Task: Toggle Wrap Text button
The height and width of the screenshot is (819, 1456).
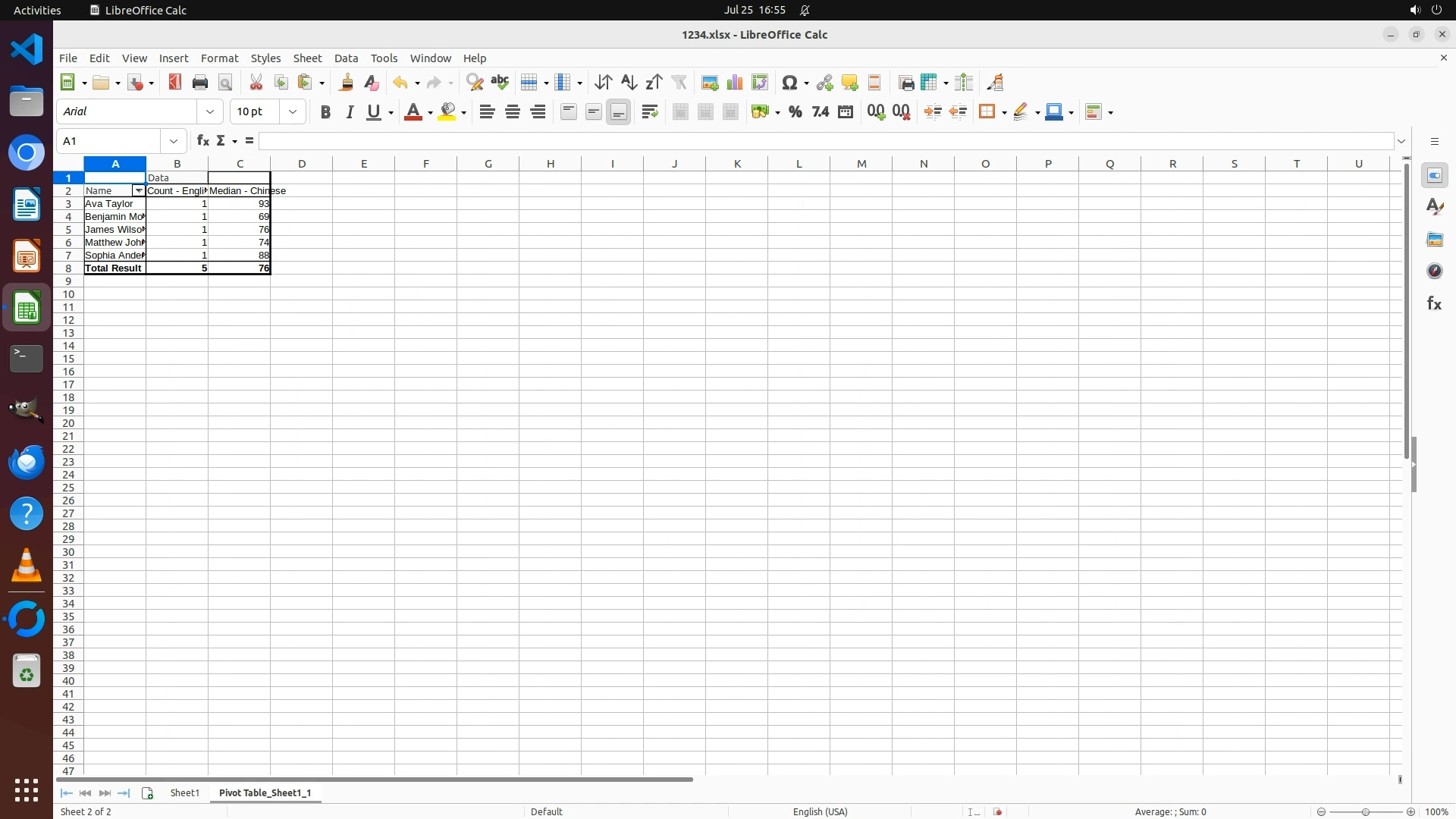Action: [x=650, y=112]
